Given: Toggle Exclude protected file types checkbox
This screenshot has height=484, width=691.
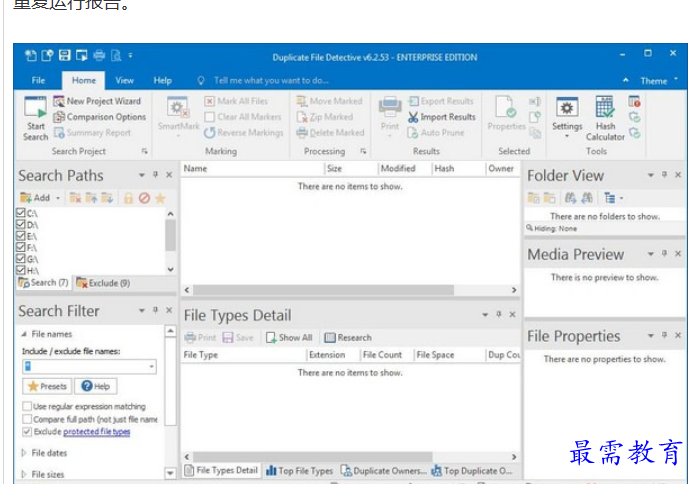Looking at the screenshot, I should (27, 432).
